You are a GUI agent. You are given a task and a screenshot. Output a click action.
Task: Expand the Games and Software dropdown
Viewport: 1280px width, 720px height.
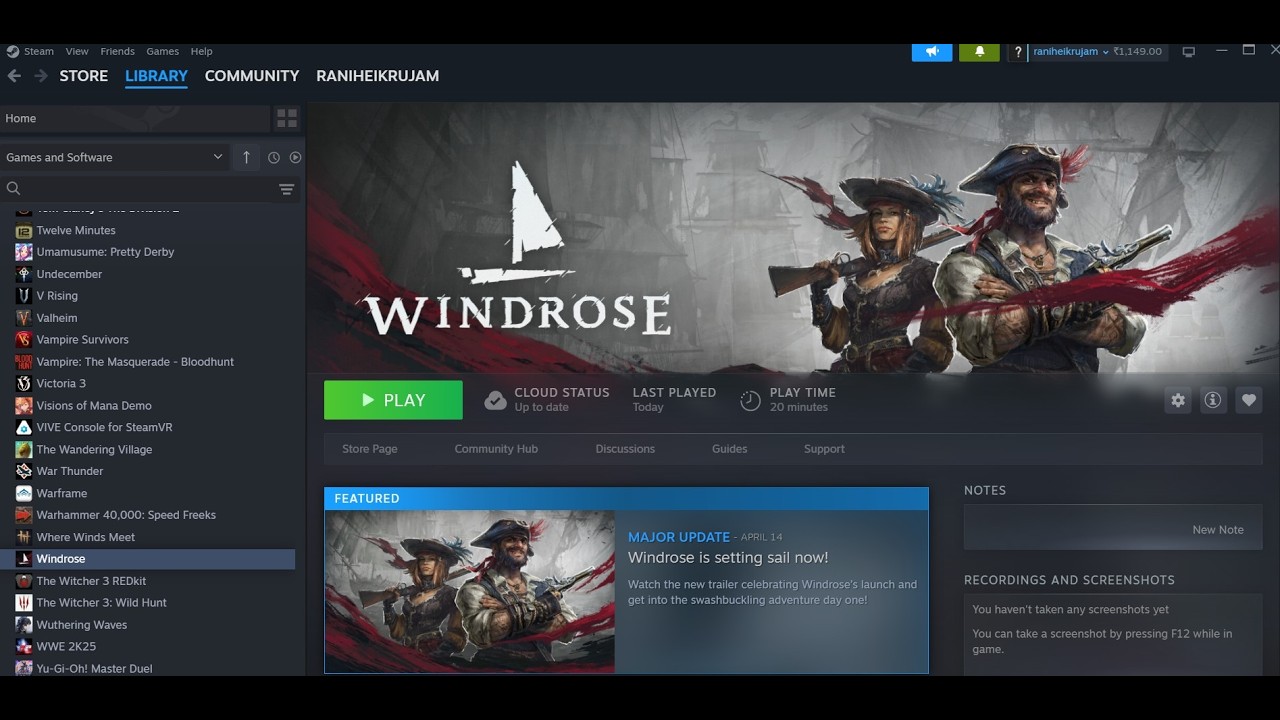tap(115, 157)
